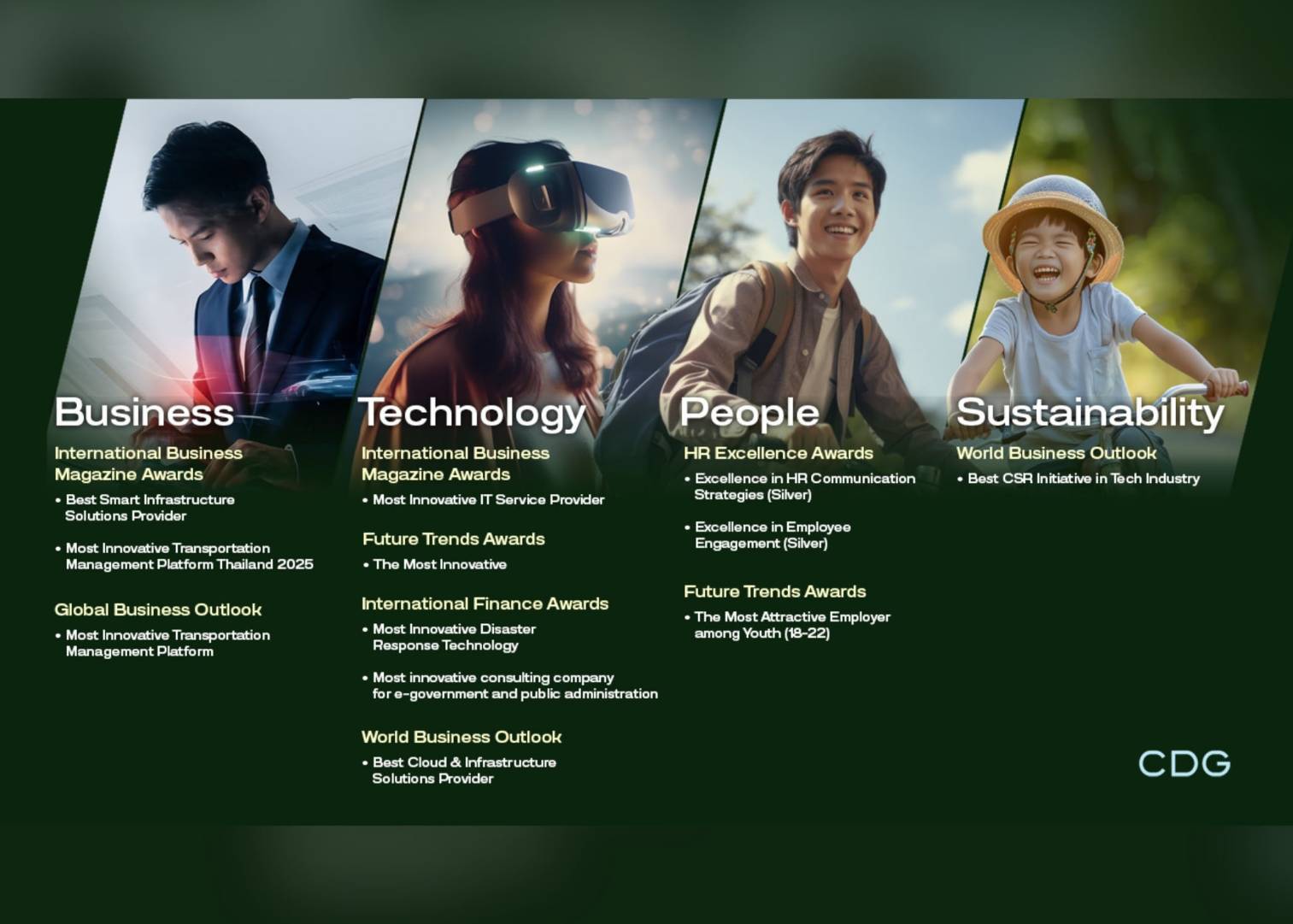This screenshot has height=924, width=1293.
Task: Click HR Excellence Awards title
Action: 778,453
